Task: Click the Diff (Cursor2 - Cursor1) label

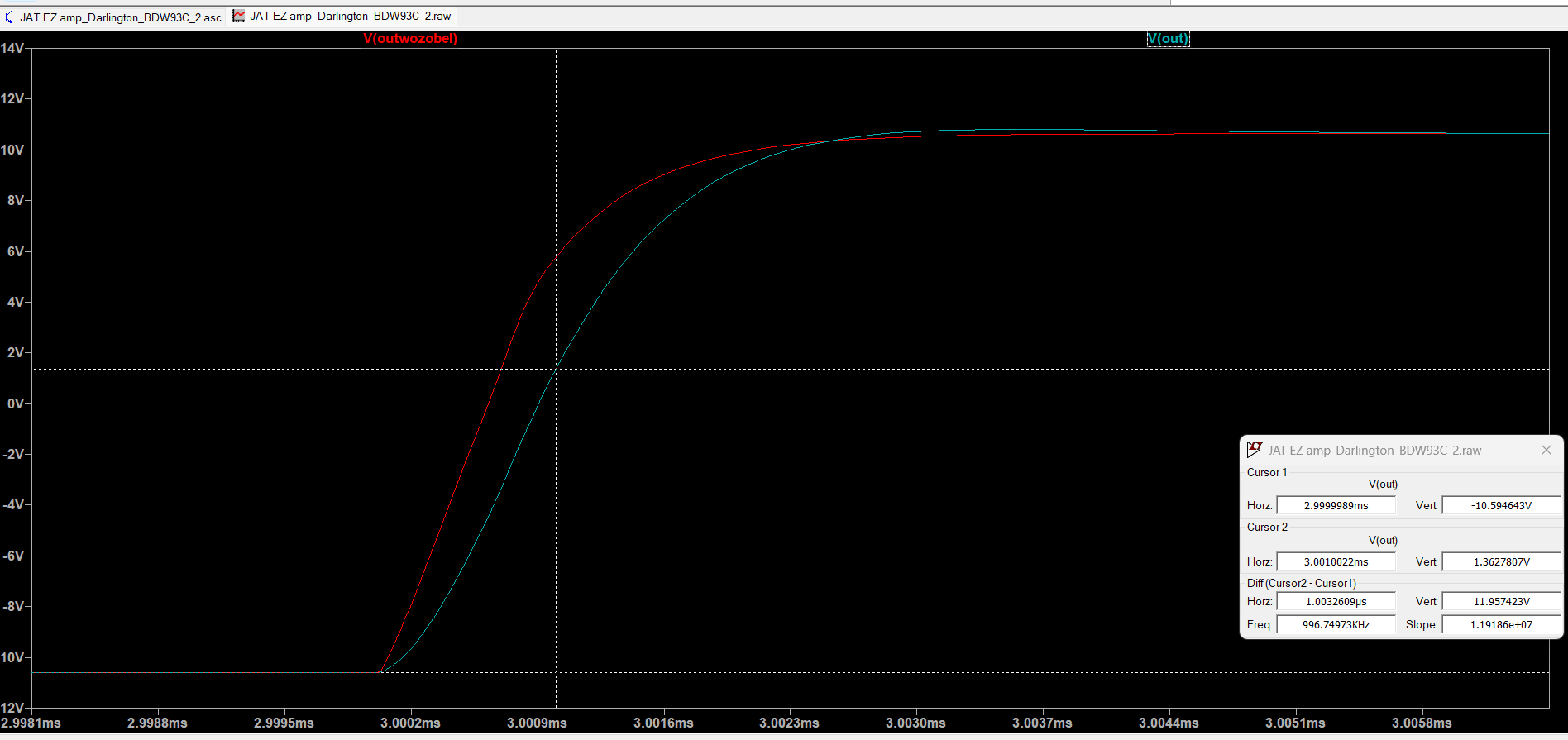Action: click(1302, 583)
